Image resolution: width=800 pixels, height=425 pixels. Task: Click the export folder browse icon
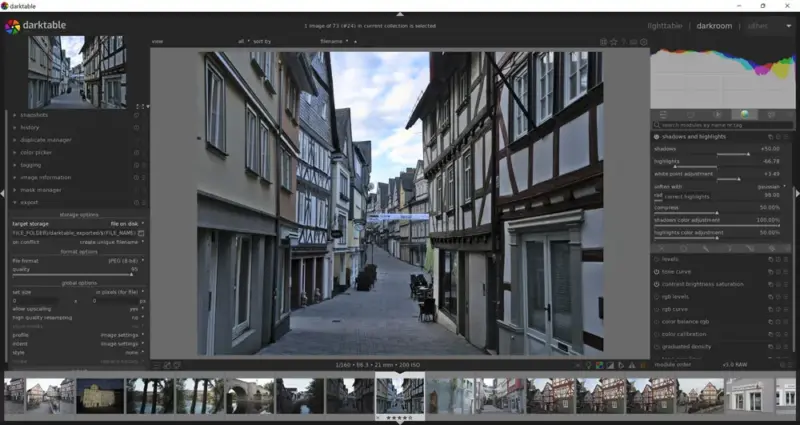click(x=142, y=232)
